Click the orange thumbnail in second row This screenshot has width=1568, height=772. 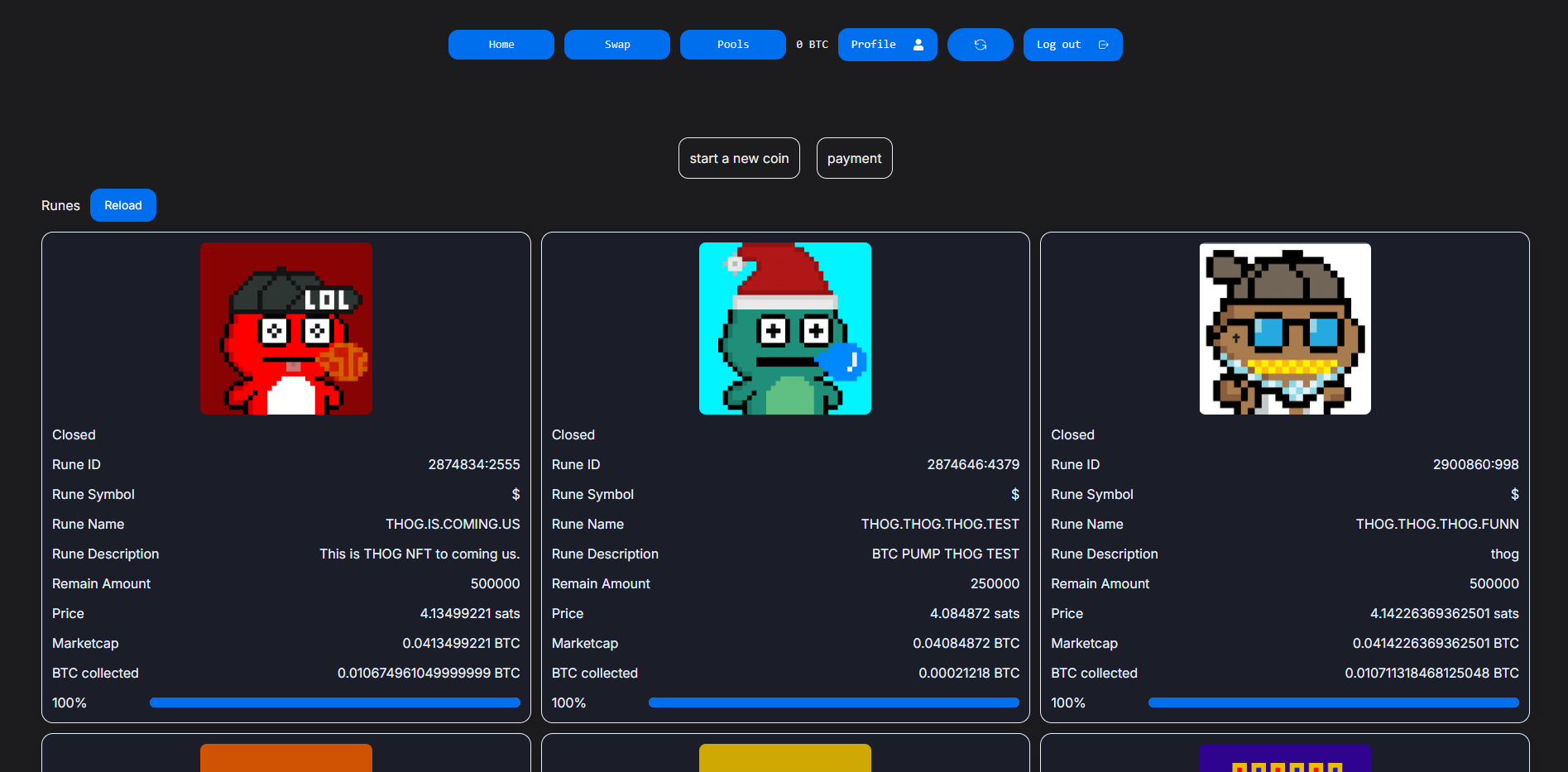coord(286,758)
